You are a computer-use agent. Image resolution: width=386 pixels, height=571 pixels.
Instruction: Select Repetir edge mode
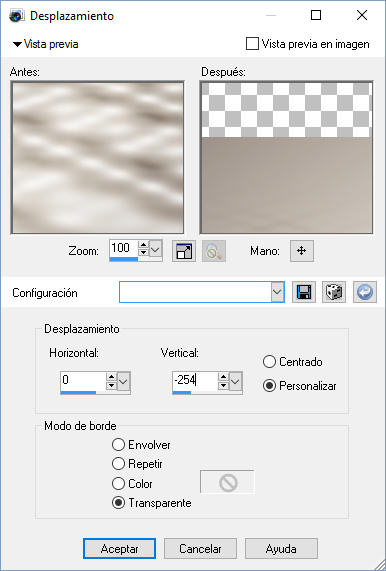click(118, 464)
